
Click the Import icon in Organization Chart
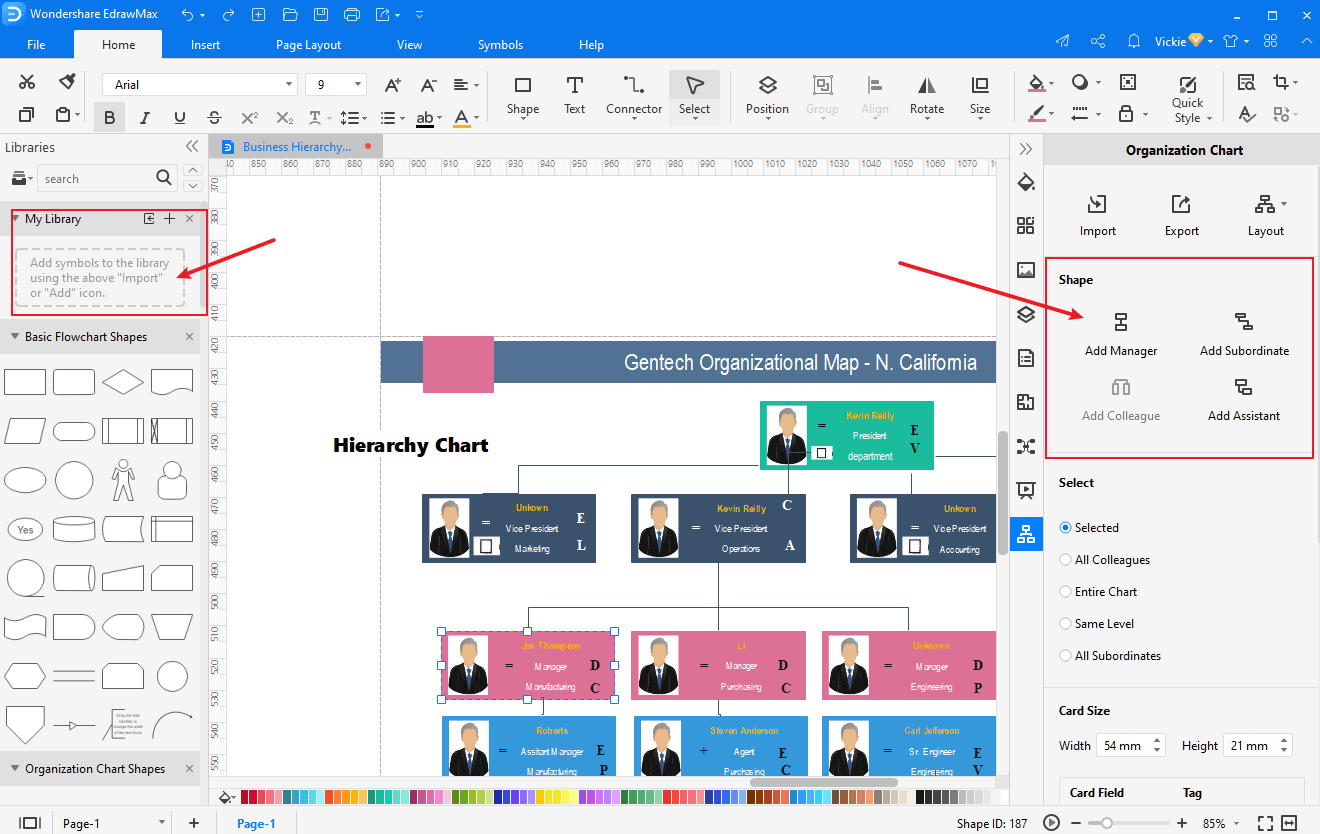(x=1097, y=204)
